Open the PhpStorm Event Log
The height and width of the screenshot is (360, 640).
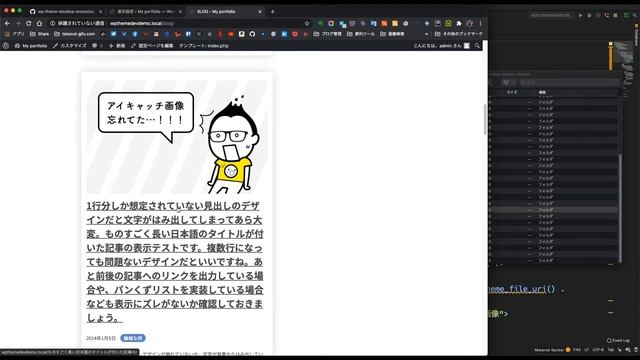(x=618, y=340)
